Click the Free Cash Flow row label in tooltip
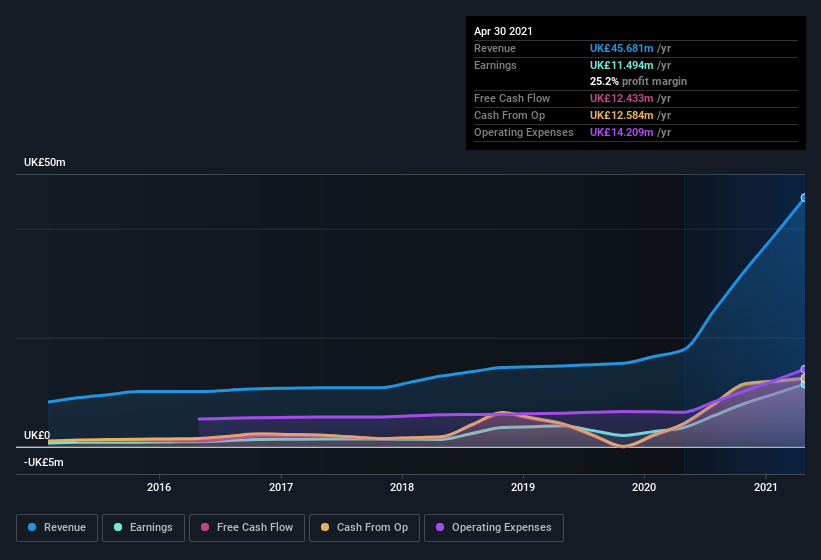The image size is (821, 560). click(x=512, y=98)
